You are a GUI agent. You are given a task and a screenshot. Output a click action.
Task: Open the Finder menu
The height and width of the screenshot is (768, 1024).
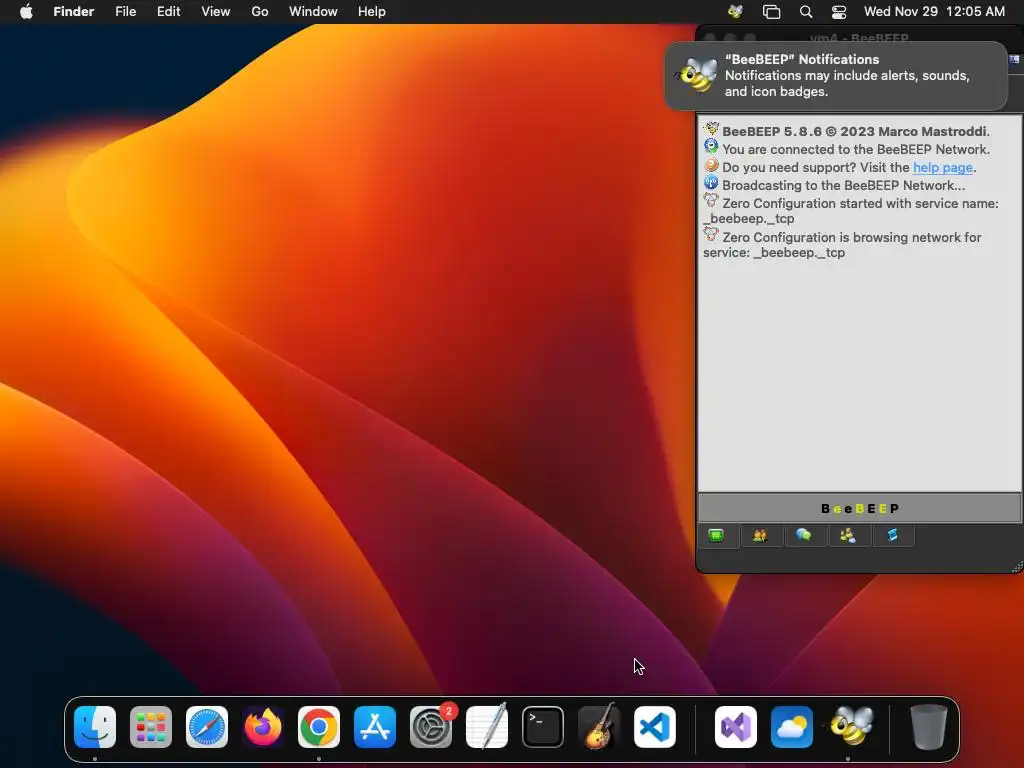tap(74, 12)
